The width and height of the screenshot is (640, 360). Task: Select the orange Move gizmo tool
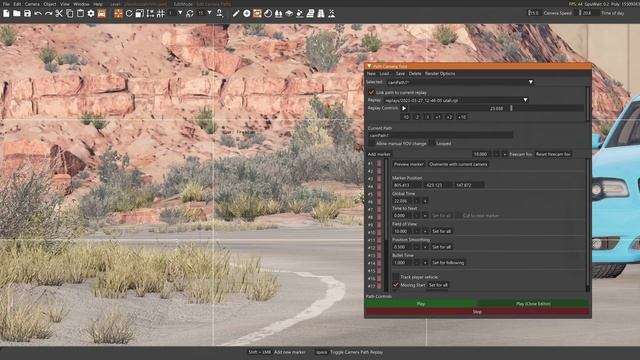pos(118,13)
